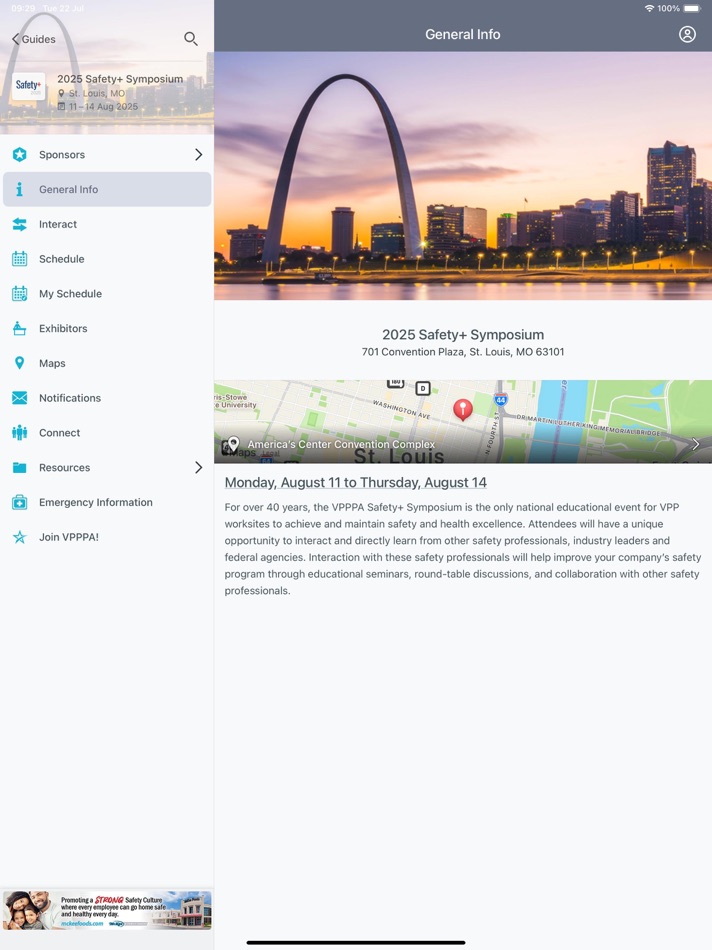Click the 2025 Safety+ Symposium sidebar title
712x950 pixels.
(x=120, y=79)
